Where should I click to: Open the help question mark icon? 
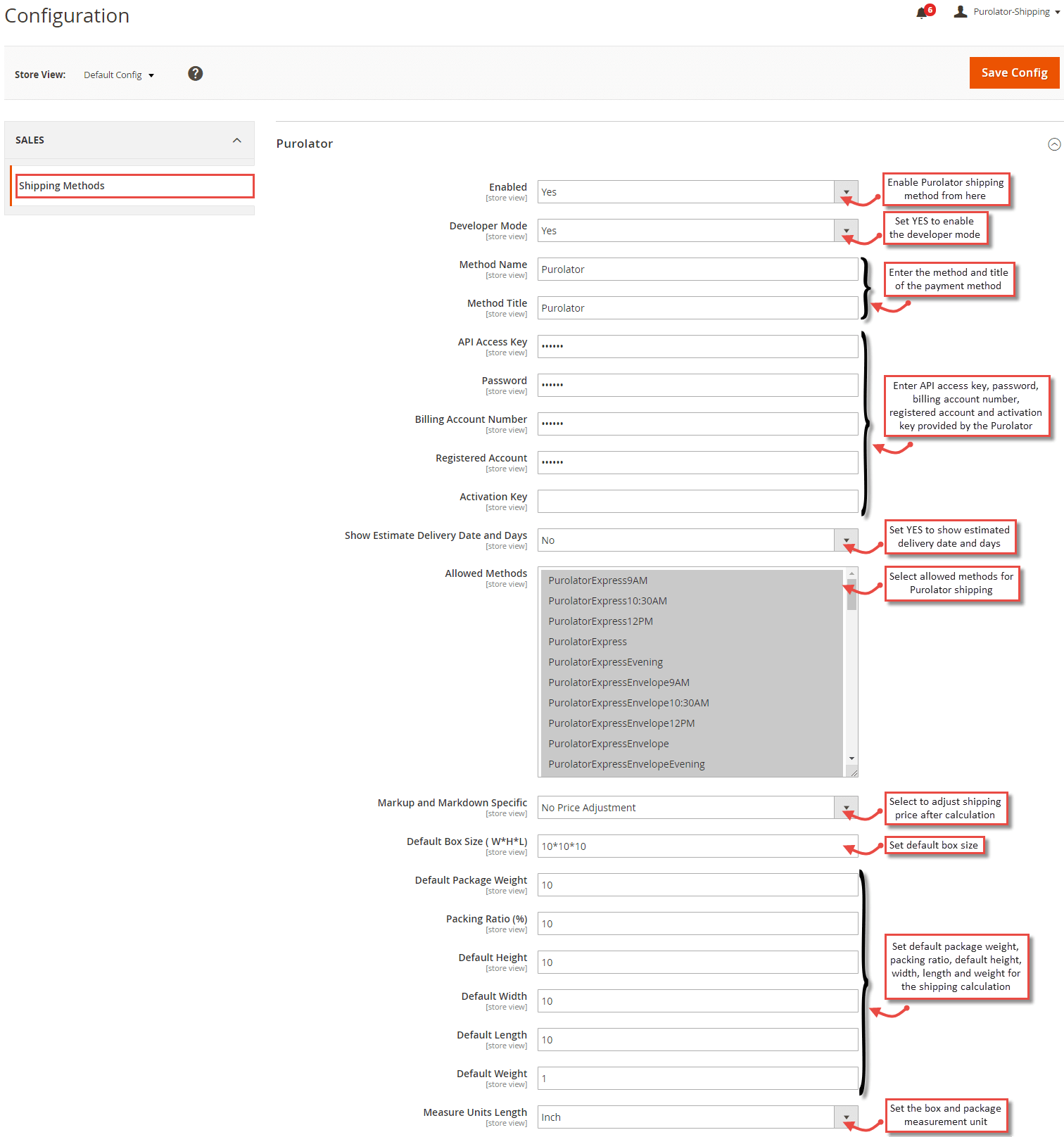[196, 73]
